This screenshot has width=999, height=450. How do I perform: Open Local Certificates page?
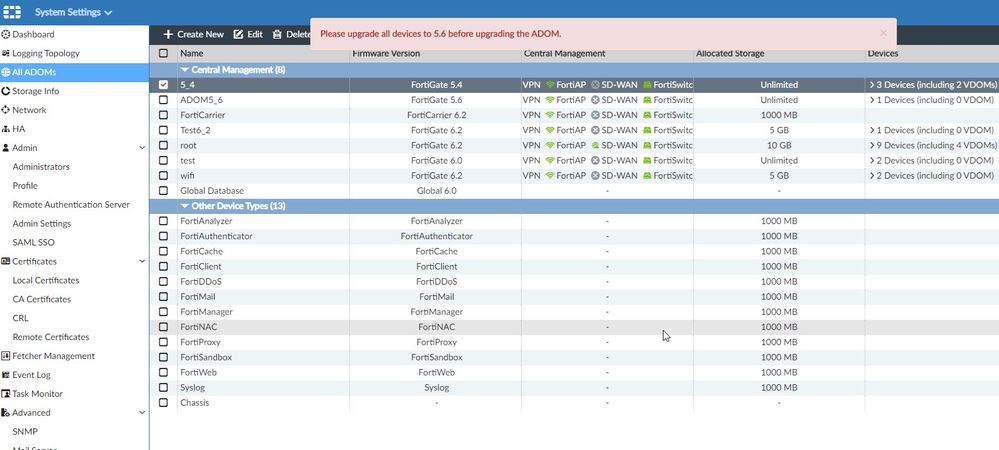(x=46, y=280)
